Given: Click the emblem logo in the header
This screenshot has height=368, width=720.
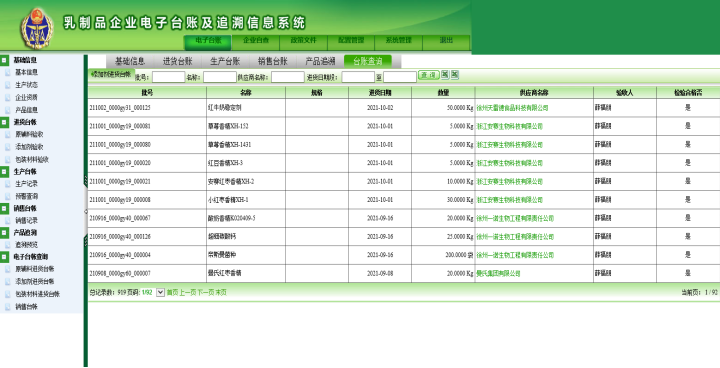Looking at the screenshot, I should point(36,28).
